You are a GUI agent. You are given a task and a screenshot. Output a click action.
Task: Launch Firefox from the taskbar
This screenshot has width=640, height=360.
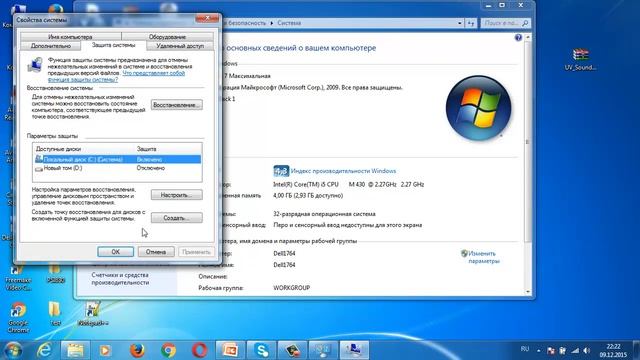[137, 350]
